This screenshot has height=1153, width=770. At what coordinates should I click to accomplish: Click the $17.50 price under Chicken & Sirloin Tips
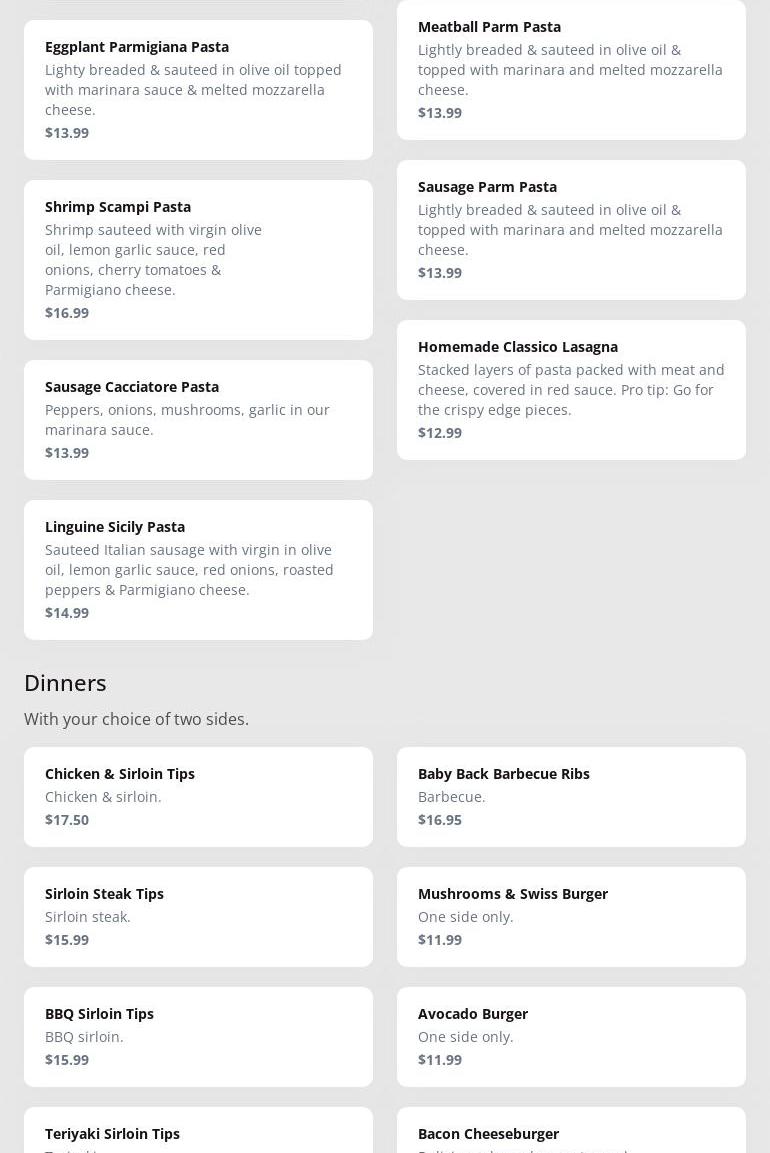coord(67,820)
